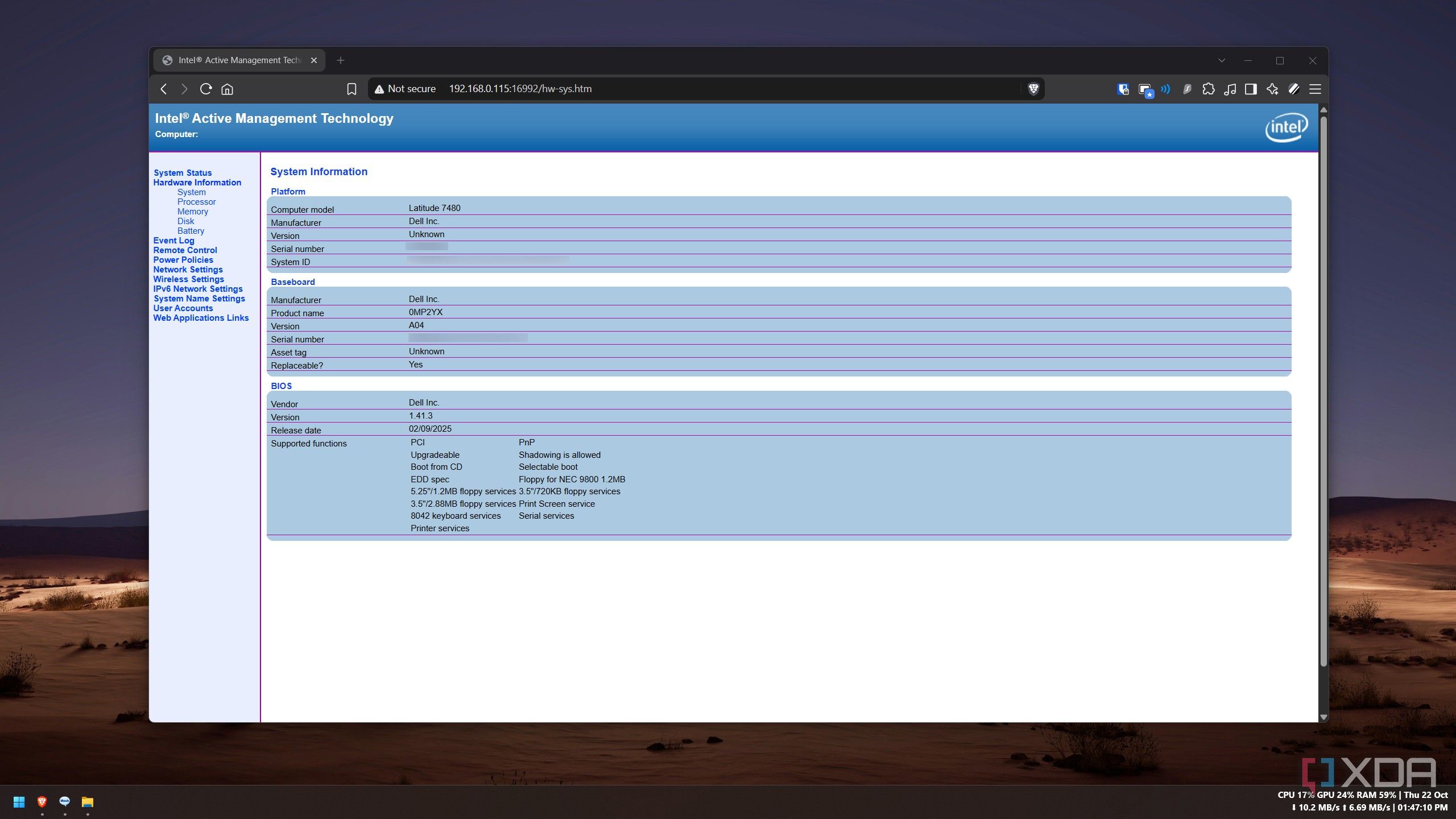
Task: Open File Explorer from the taskbar
Action: tap(87, 802)
